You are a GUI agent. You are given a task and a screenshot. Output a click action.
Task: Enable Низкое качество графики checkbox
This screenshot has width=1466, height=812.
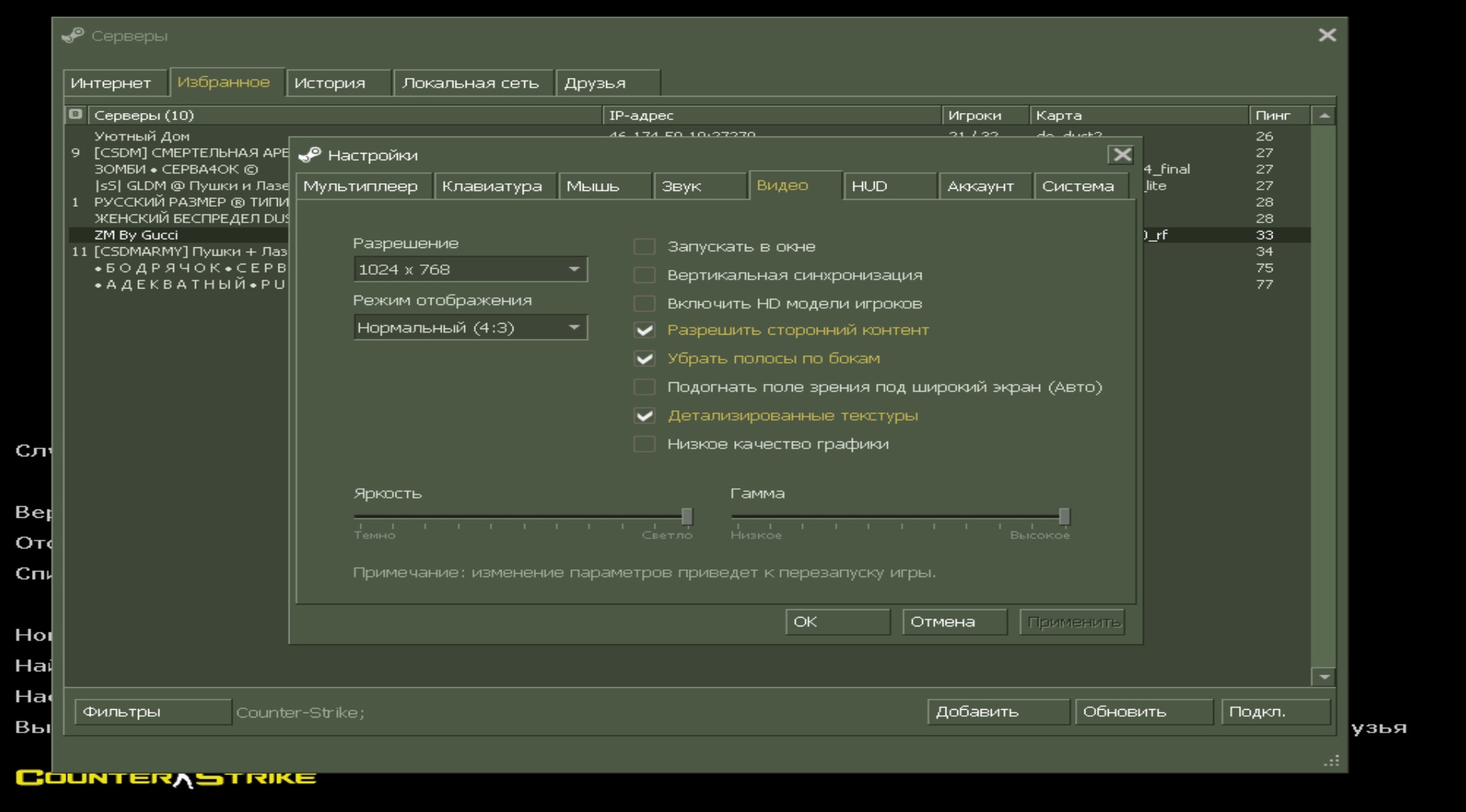coord(644,444)
